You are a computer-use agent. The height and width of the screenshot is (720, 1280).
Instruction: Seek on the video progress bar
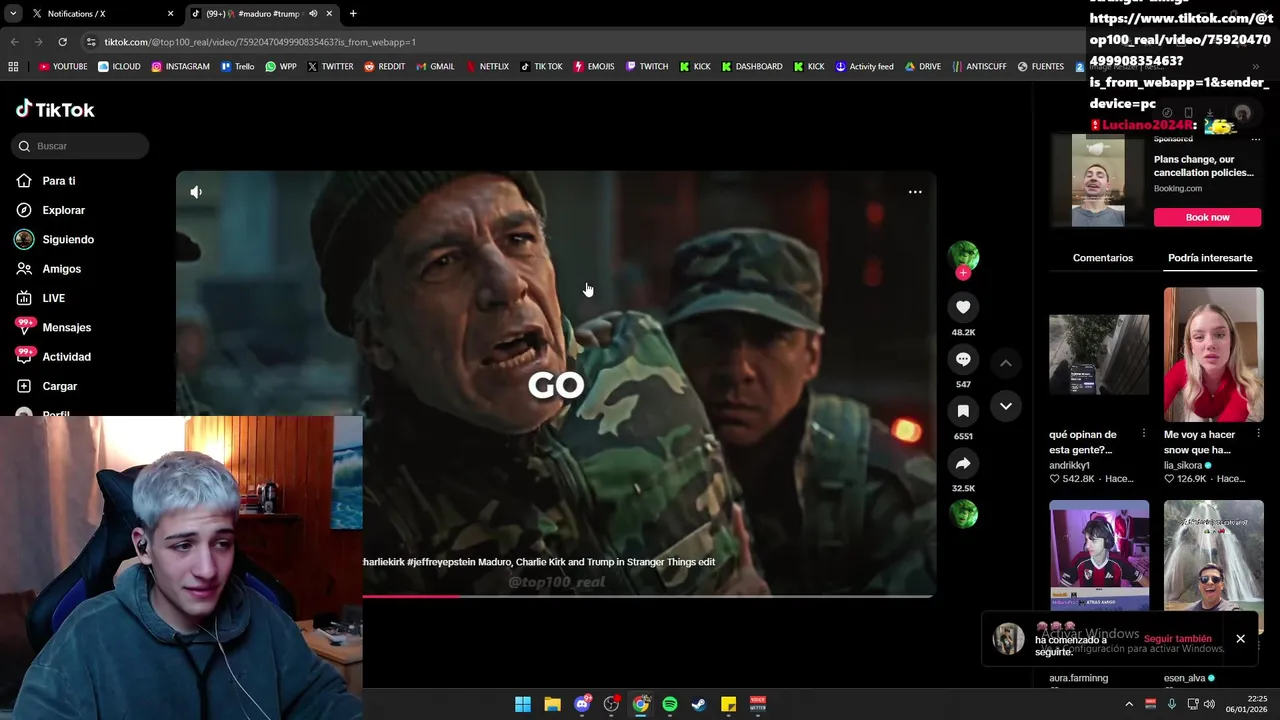click(x=648, y=596)
